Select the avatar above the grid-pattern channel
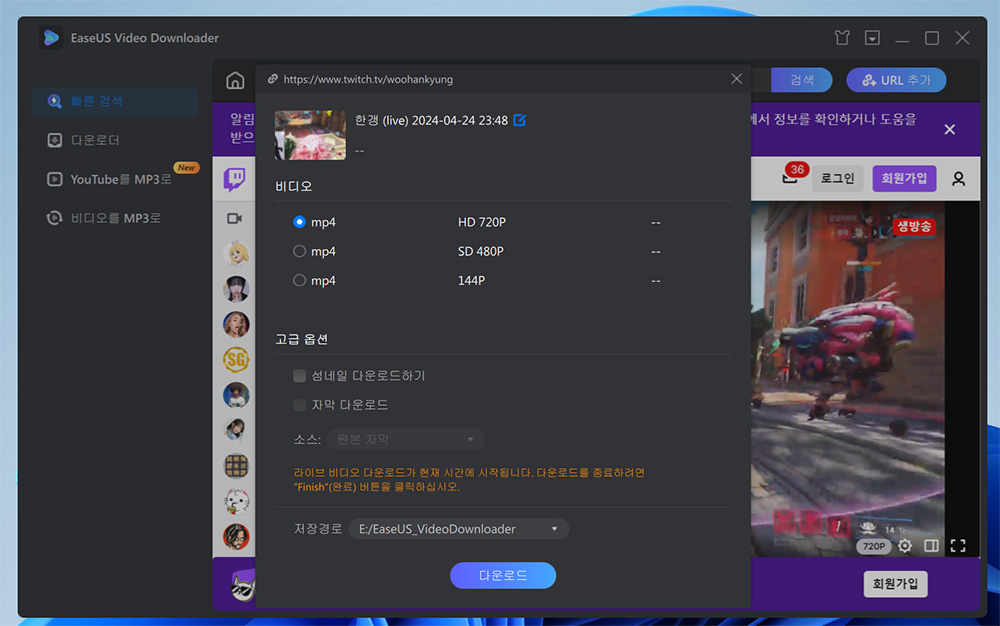 point(236,430)
